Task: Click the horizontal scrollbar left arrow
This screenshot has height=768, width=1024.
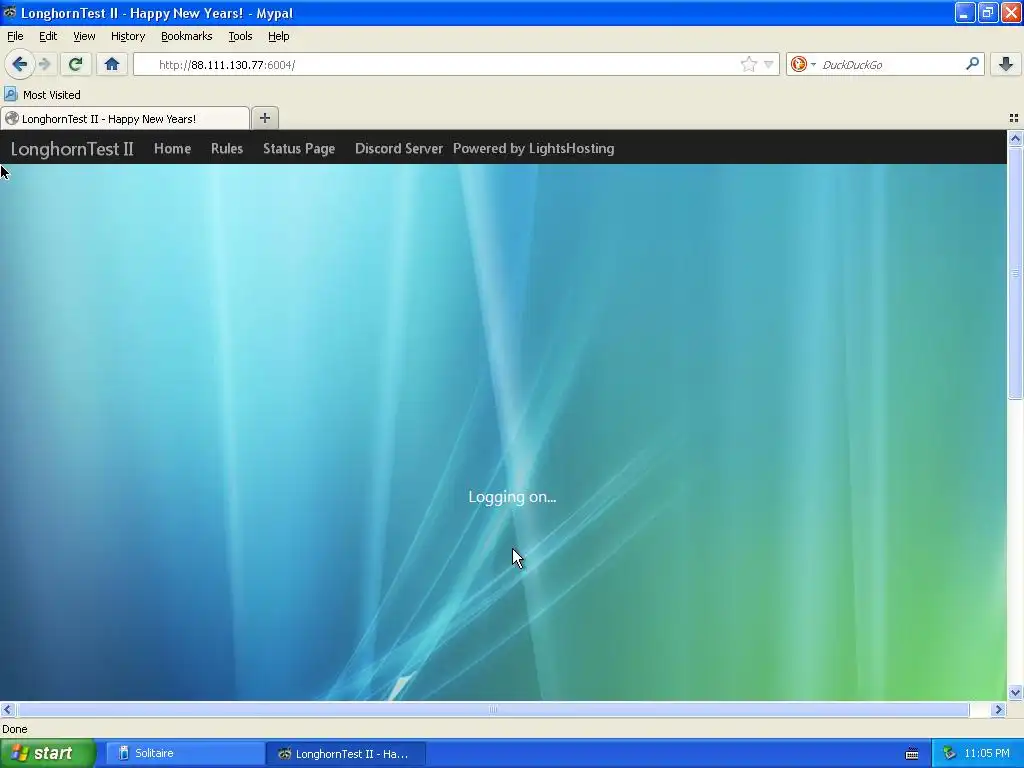Action: (x=7, y=709)
